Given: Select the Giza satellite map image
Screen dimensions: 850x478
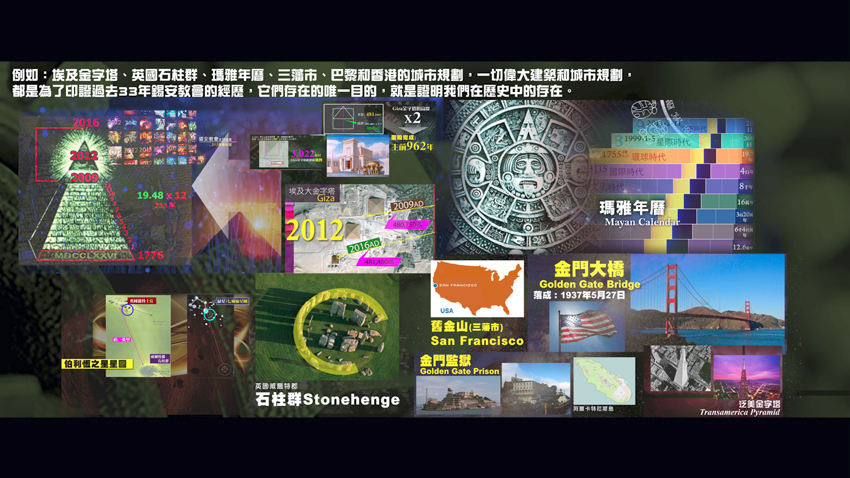Looking at the screenshot, I should (x=360, y=228).
